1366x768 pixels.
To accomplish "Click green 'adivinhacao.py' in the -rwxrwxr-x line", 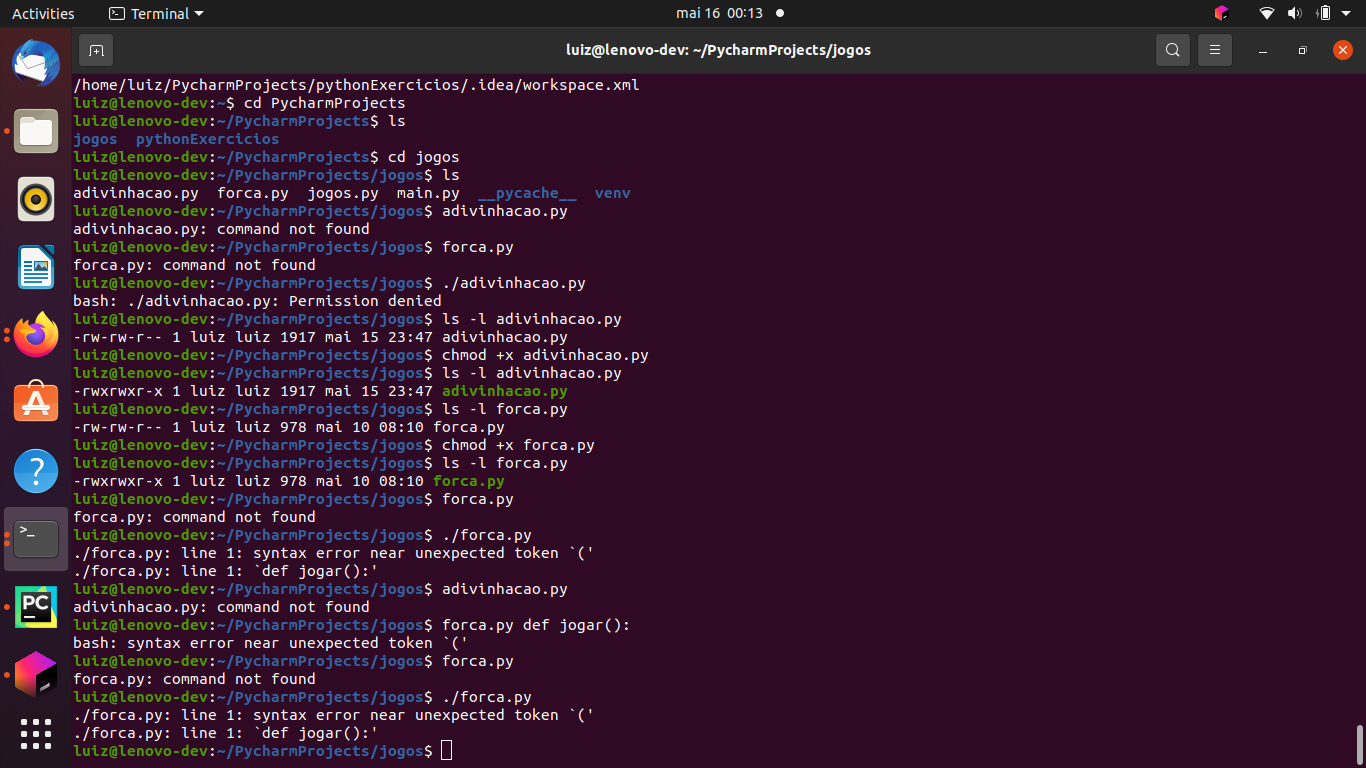I will [x=504, y=391].
